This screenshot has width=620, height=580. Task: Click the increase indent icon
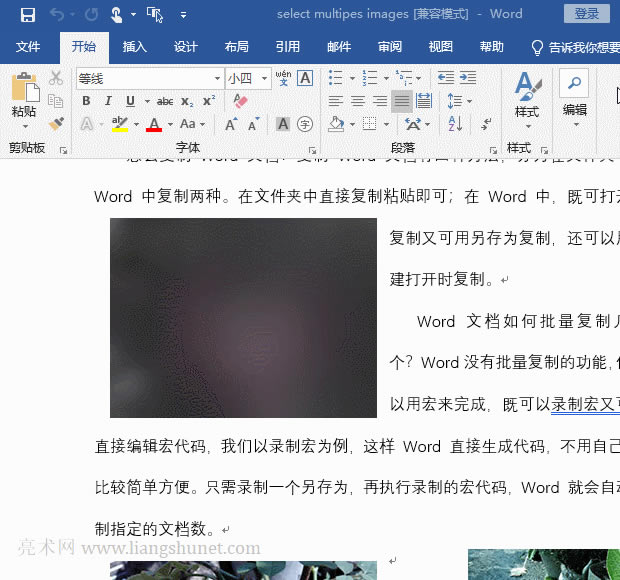(467, 78)
